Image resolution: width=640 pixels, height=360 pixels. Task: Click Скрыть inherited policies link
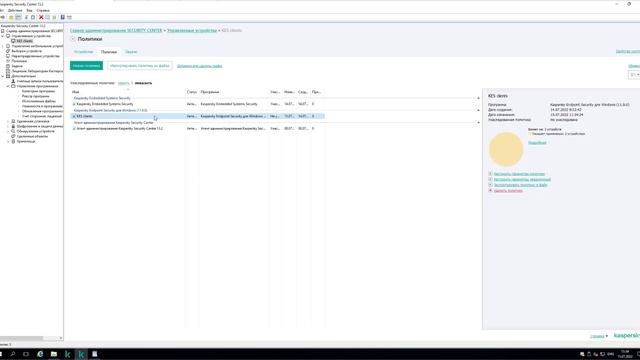coord(123,83)
